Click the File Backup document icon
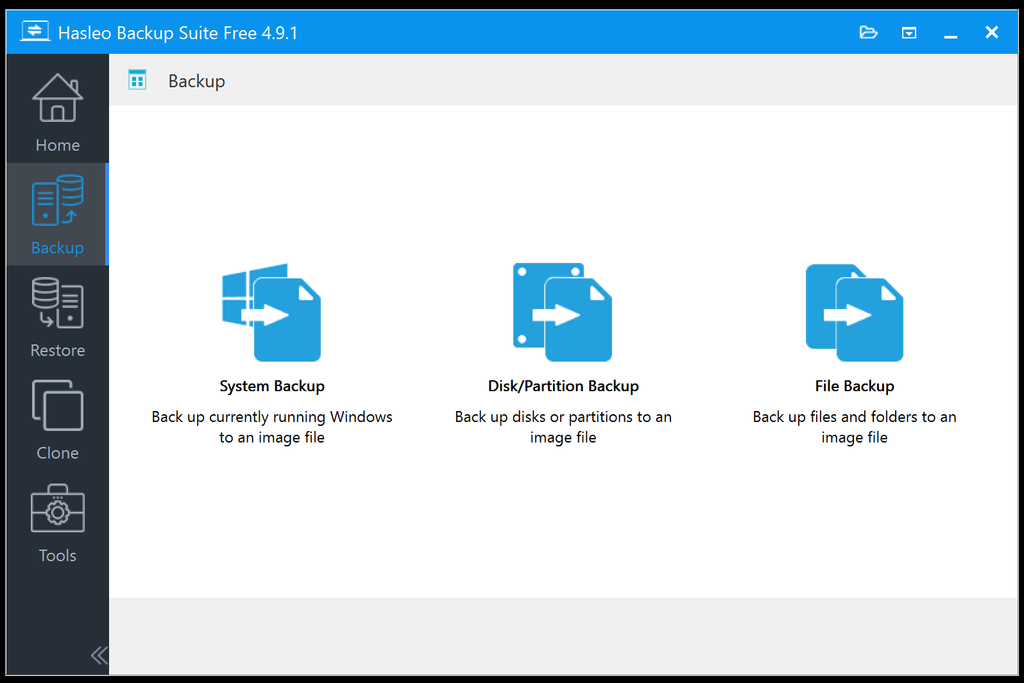 point(854,311)
